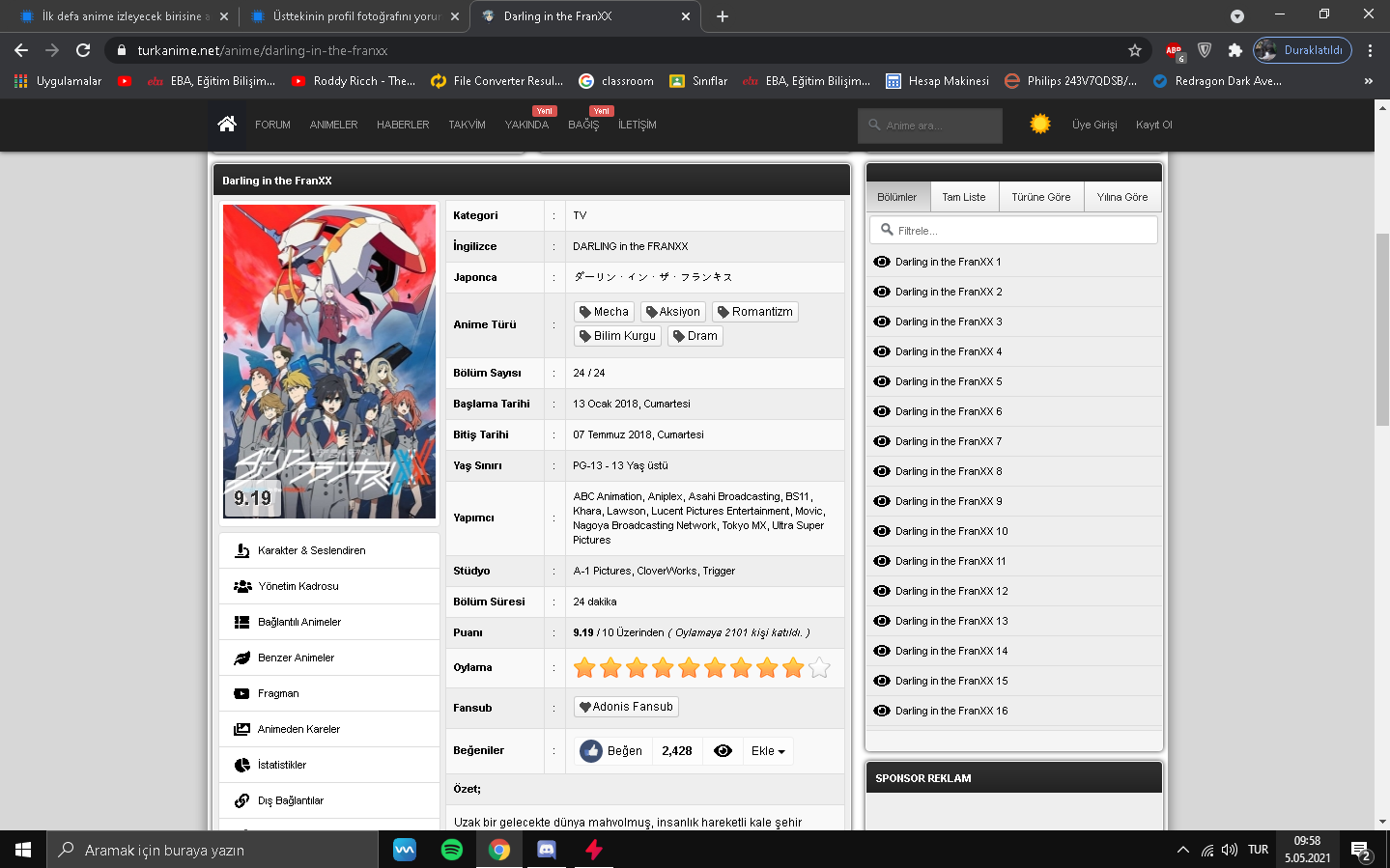Open Benzer Animeler section
The width and height of the screenshot is (1390, 868).
[329, 658]
